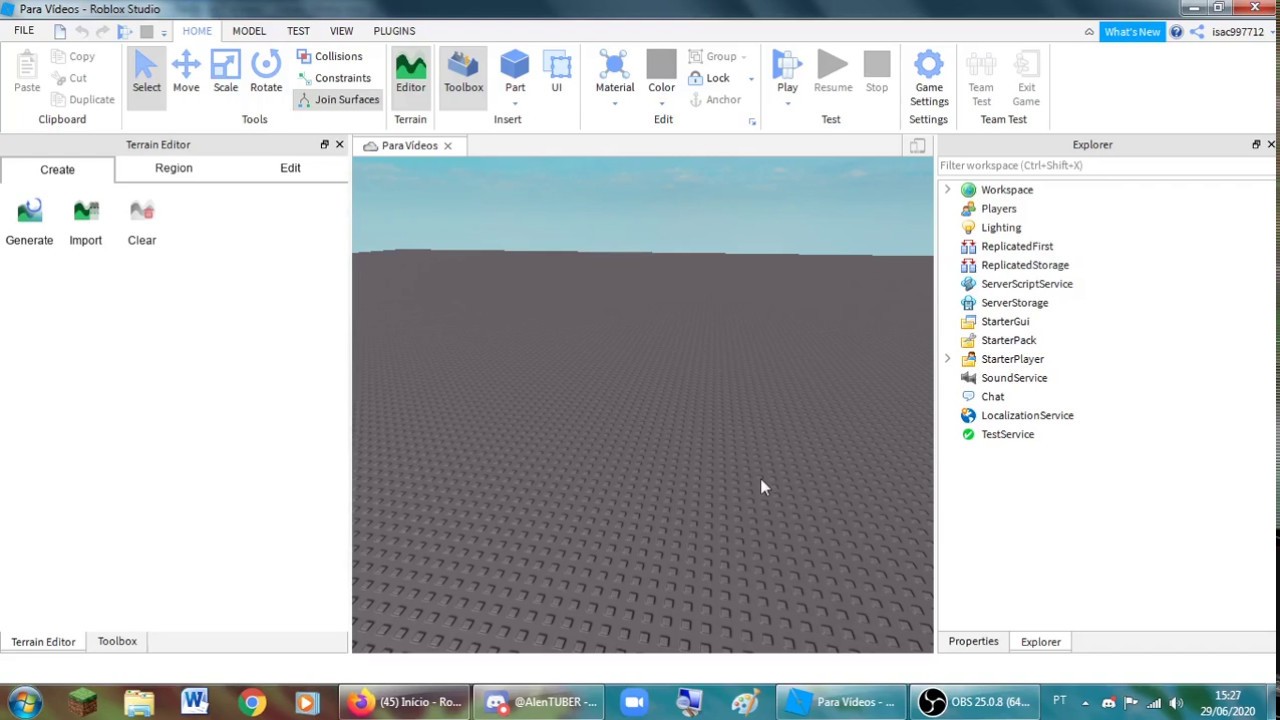The height and width of the screenshot is (720, 1280).
Task: Open the Edit group launcher arrow
Action: 752,122
